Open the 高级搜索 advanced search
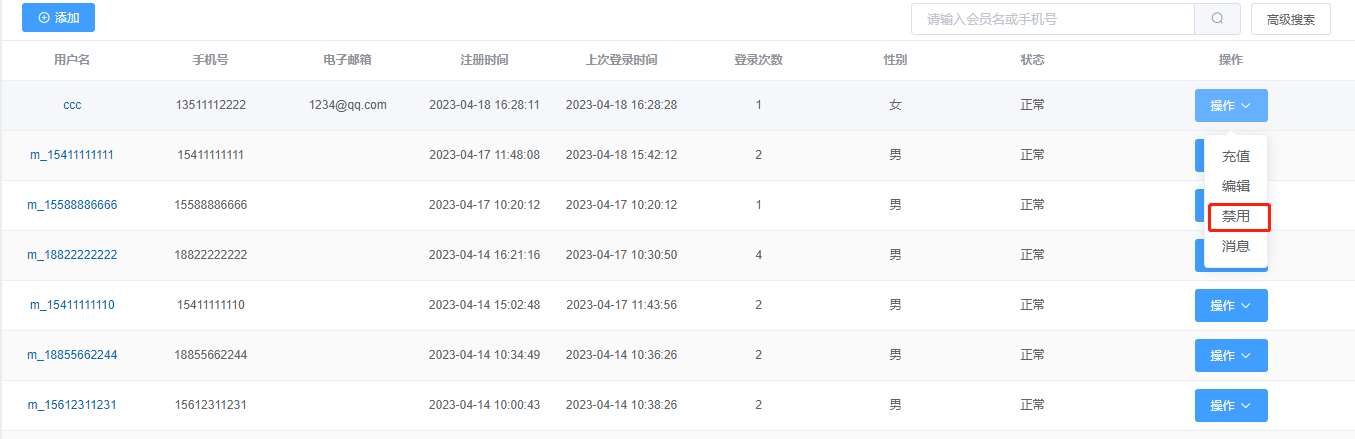 pos(1291,19)
